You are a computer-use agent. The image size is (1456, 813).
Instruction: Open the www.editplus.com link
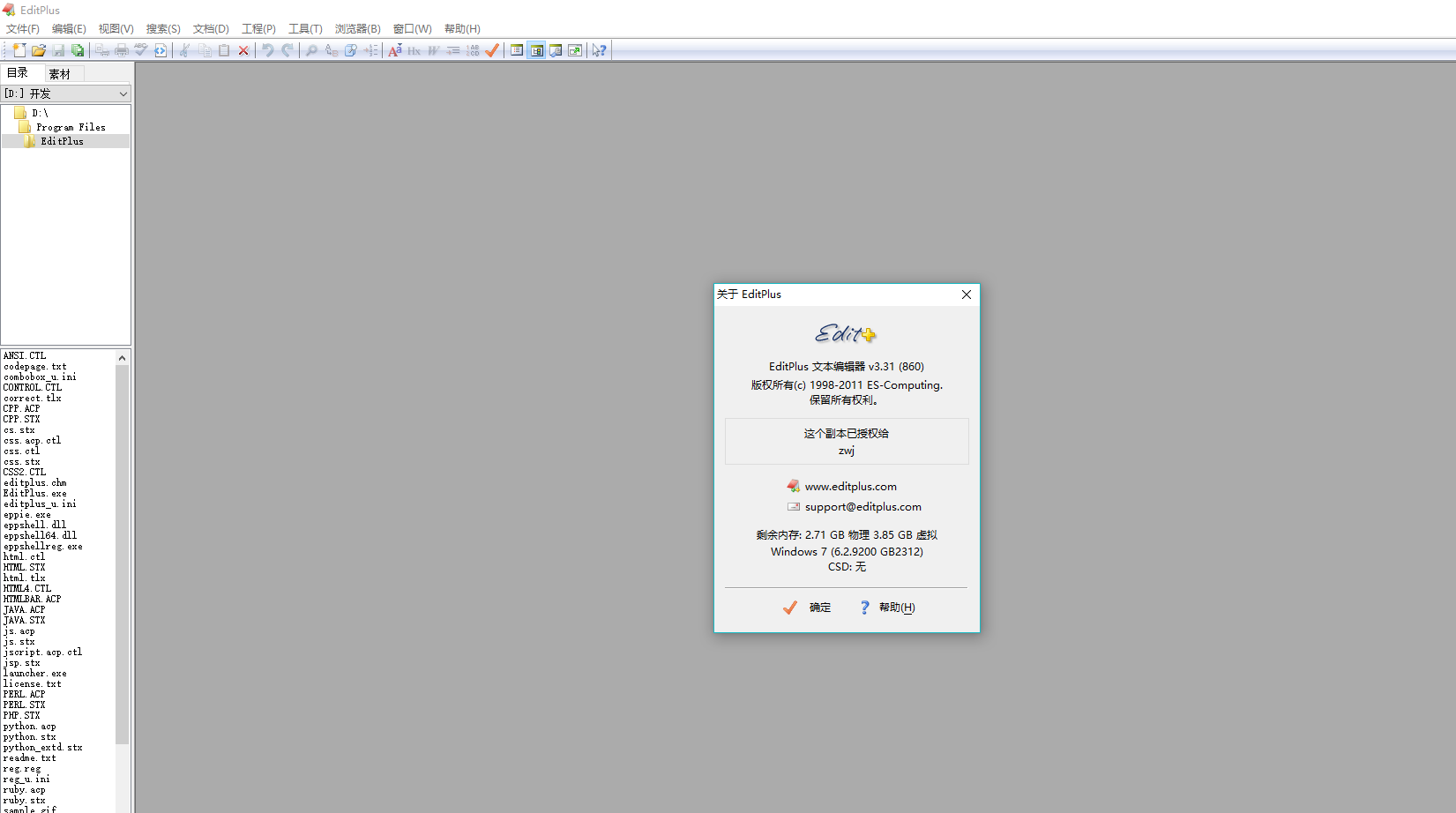click(850, 487)
